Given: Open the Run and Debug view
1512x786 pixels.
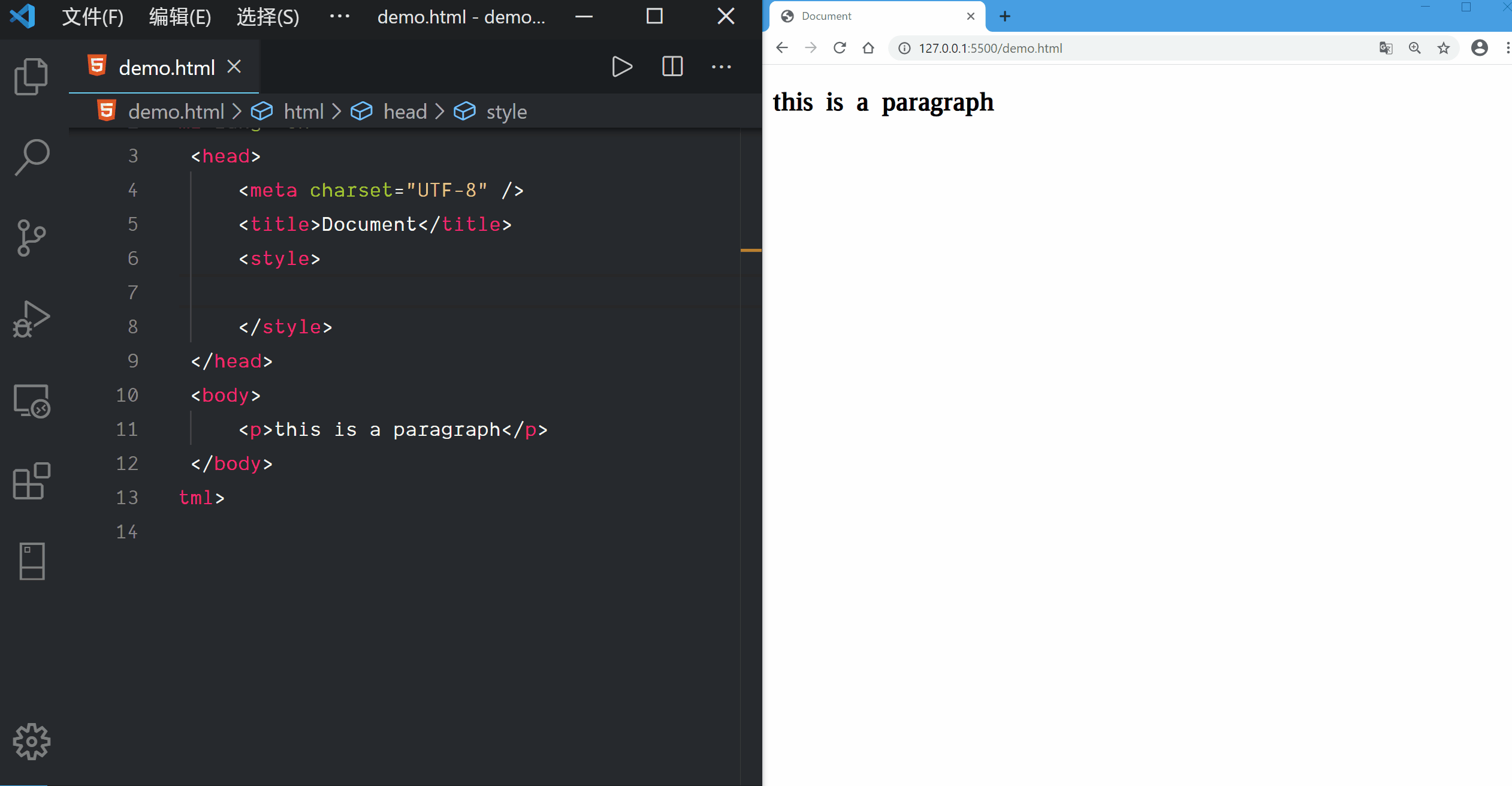Looking at the screenshot, I should click(31, 319).
